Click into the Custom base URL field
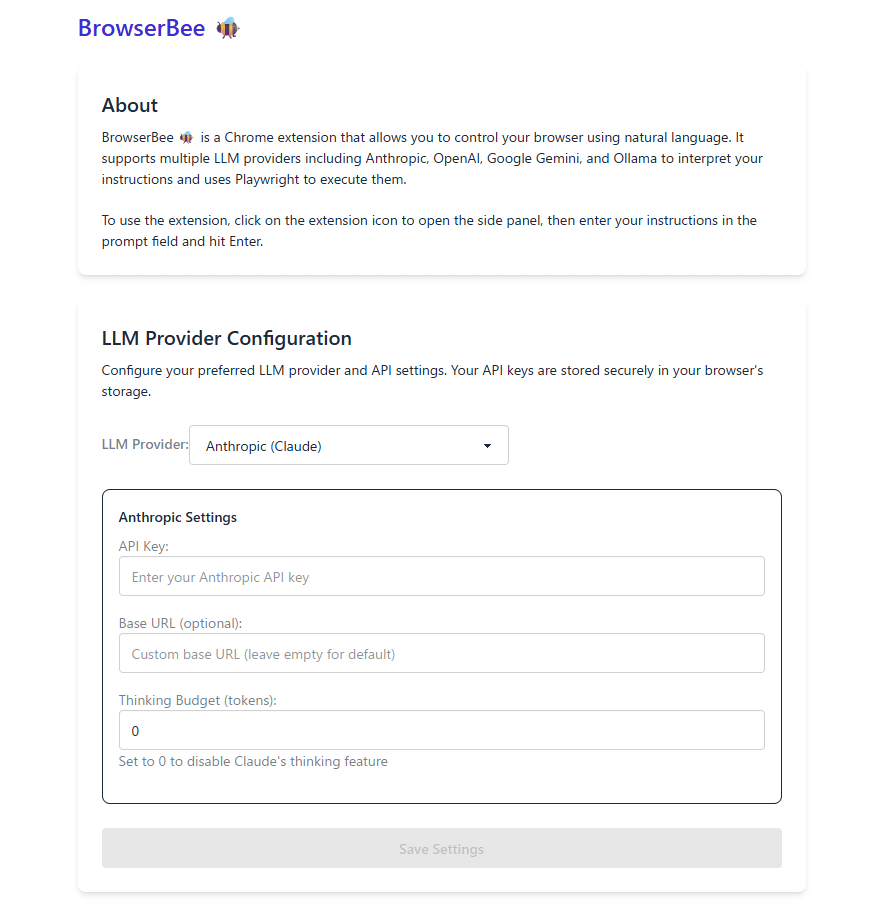This screenshot has height=916, width=884. coord(441,654)
